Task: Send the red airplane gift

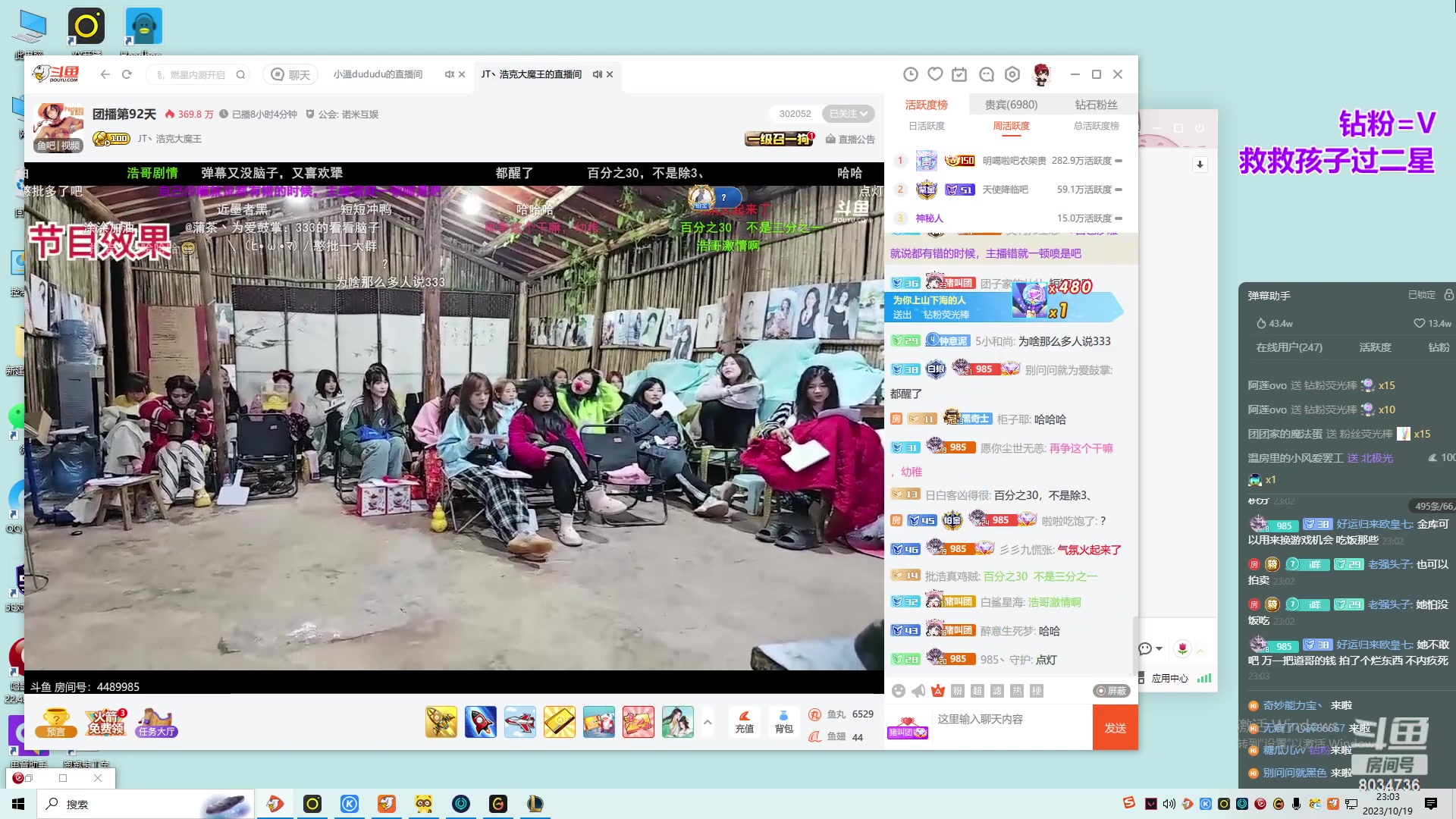Action: pyautogui.click(x=520, y=722)
